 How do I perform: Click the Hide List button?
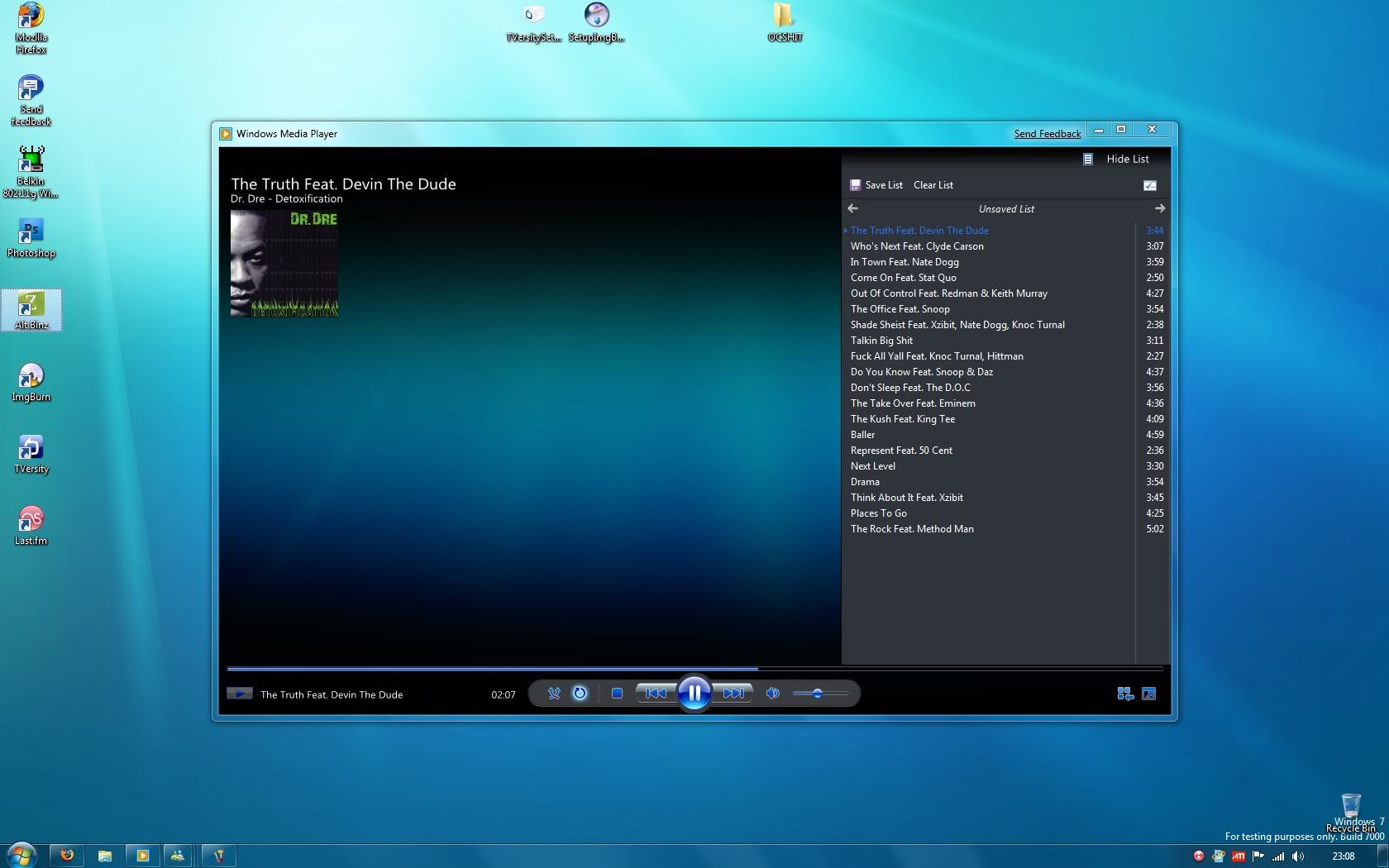pyautogui.click(x=1128, y=159)
